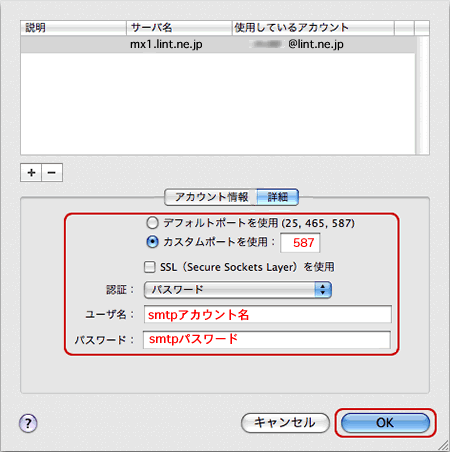The image size is (450, 452).
Task: Enable the SSL checkbox
Action: 150,267
